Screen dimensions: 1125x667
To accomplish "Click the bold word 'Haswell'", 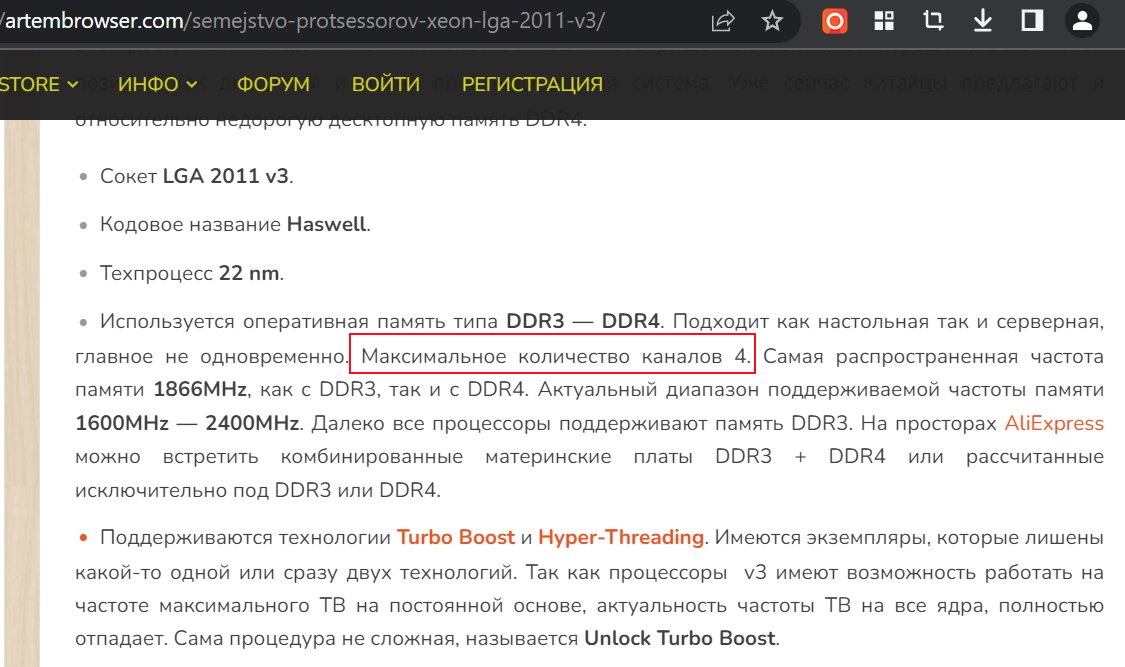I will pos(326,224).
